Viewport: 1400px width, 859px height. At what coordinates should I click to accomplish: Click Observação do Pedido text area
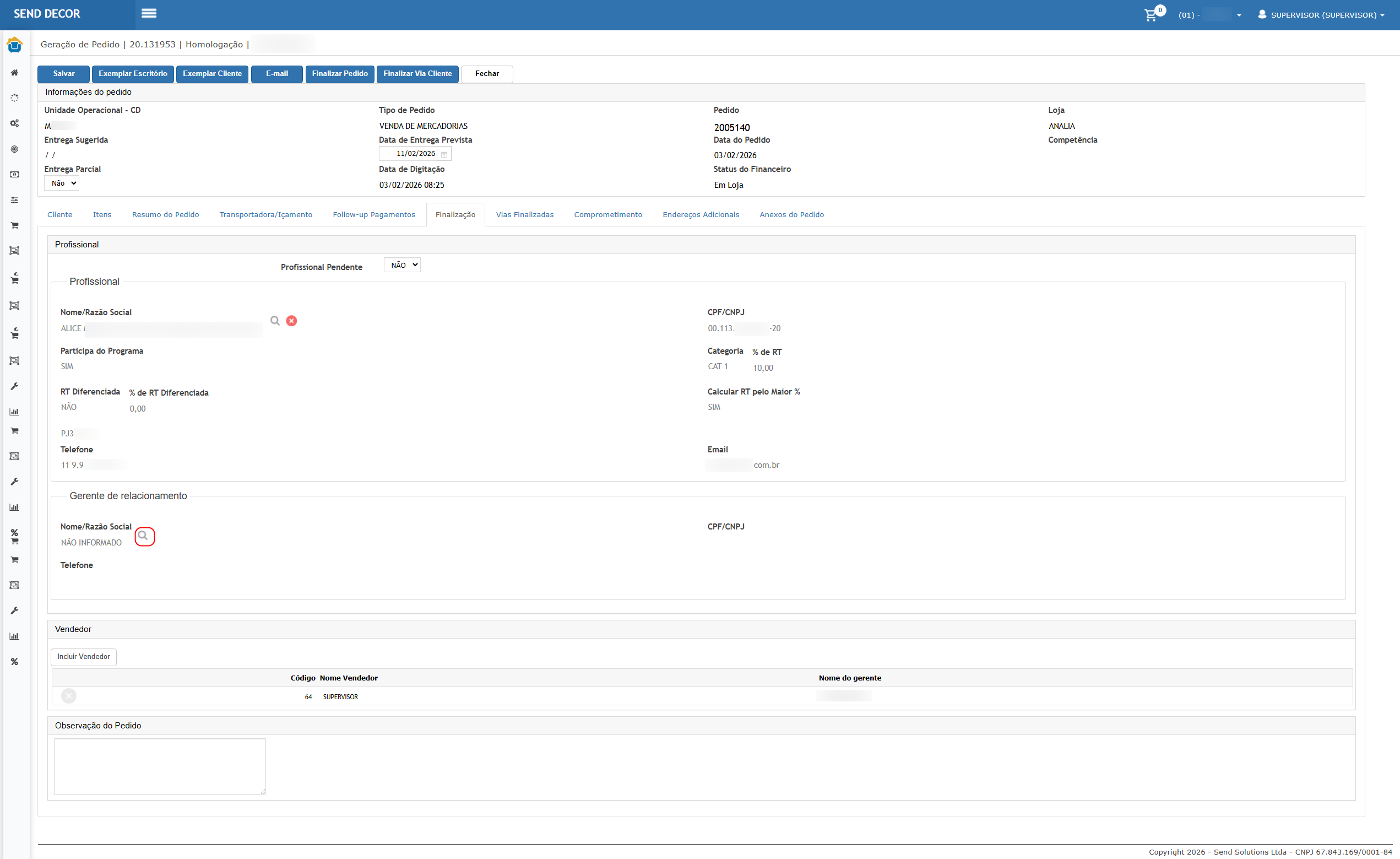(160, 766)
